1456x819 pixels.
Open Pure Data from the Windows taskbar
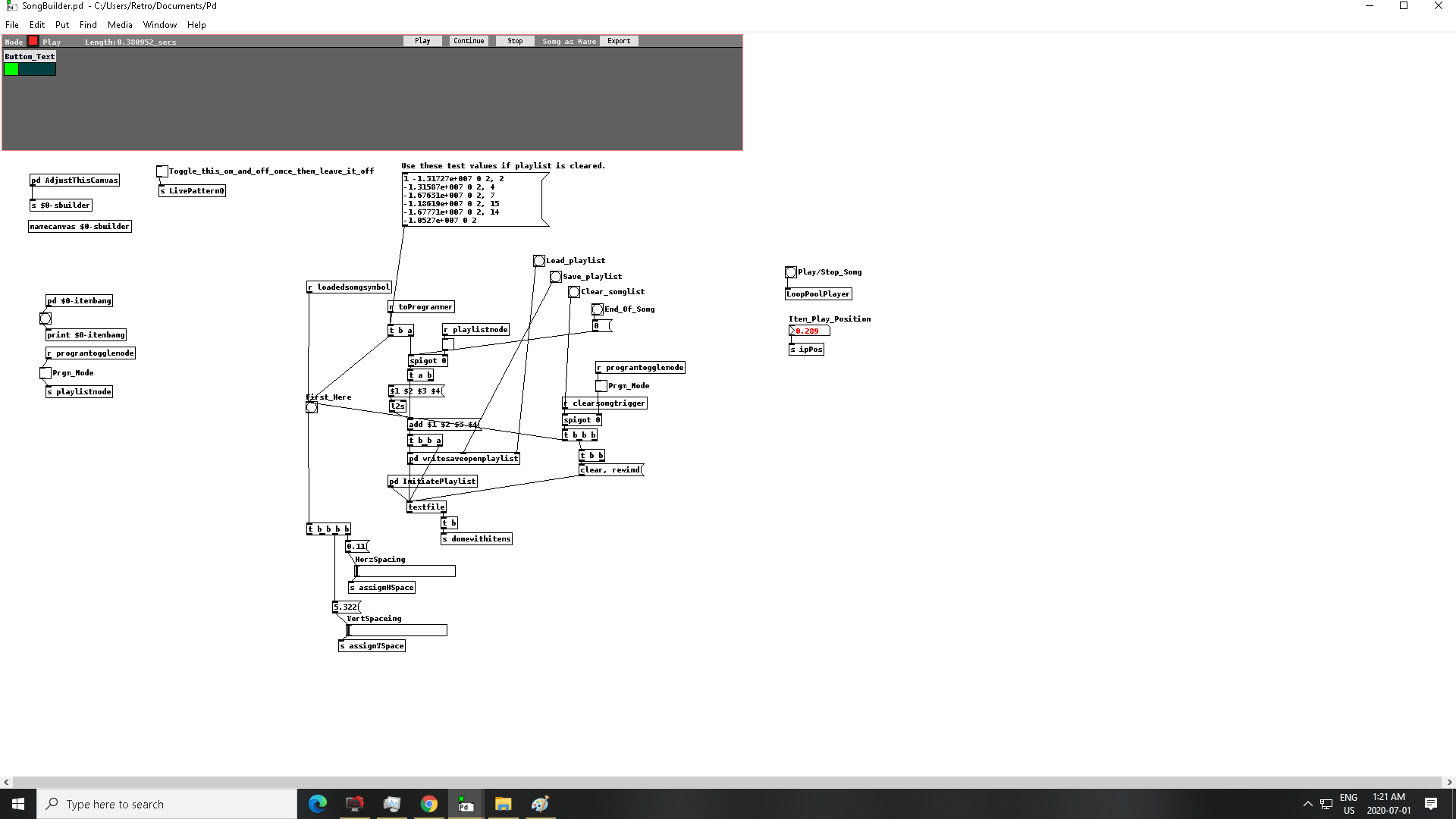[466, 804]
